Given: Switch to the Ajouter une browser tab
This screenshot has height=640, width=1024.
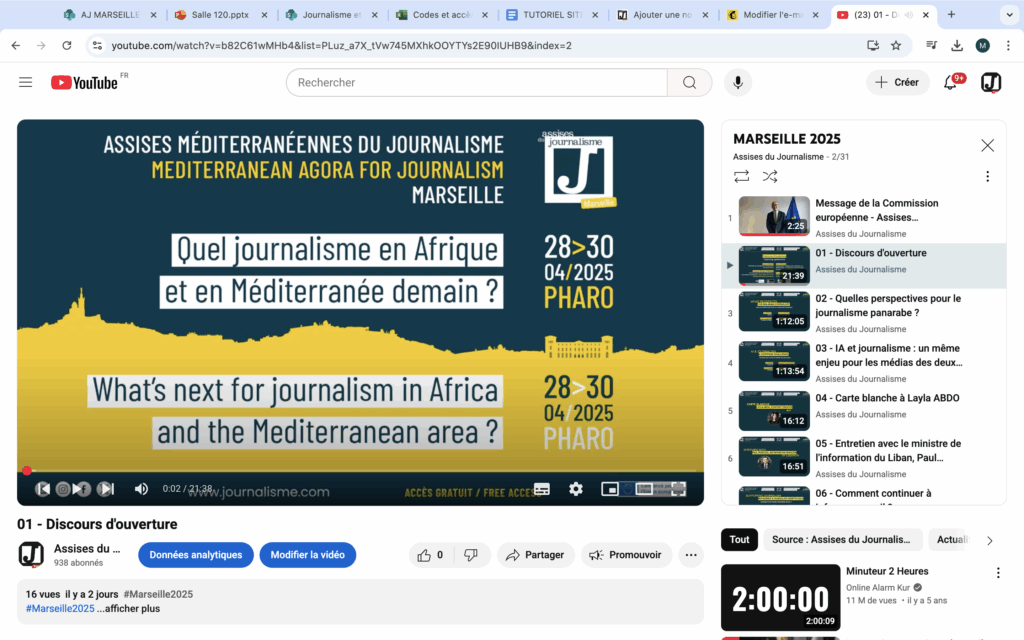Looking at the screenshot, I should (662, 14).
